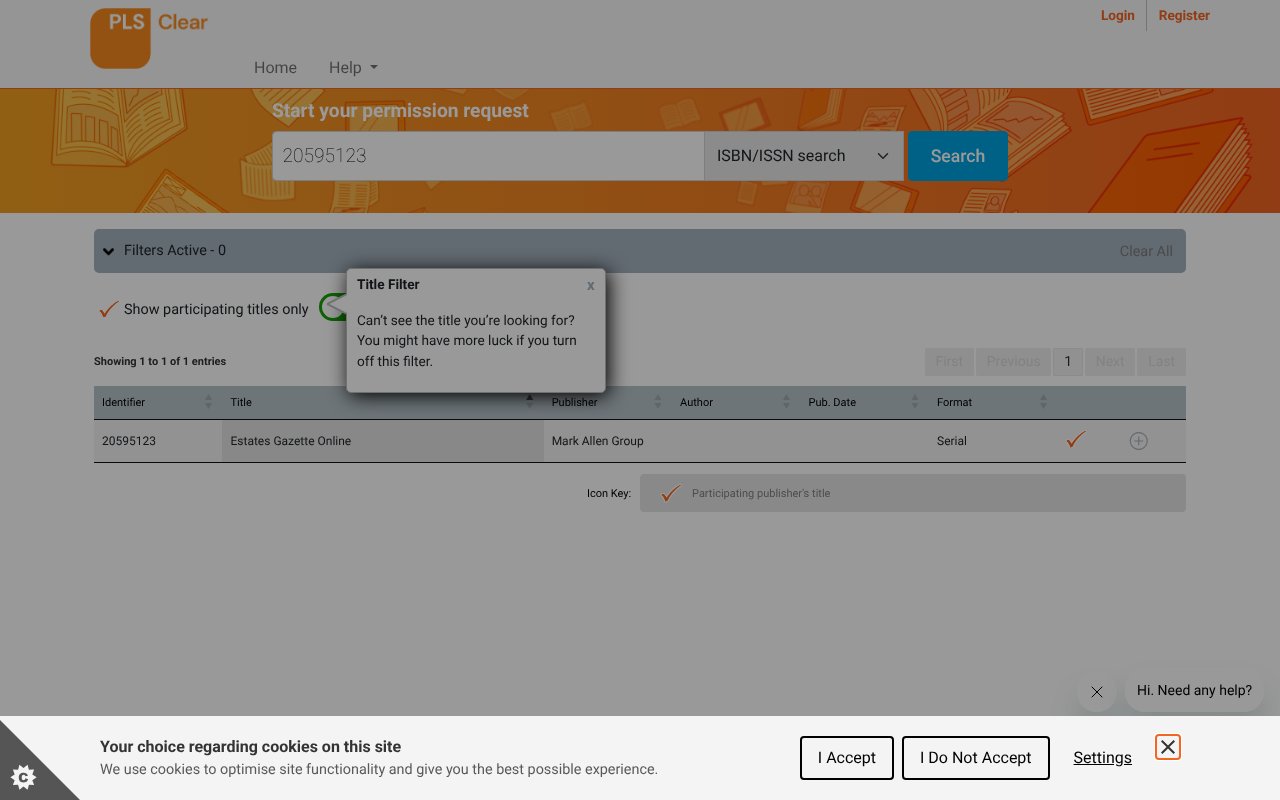Disable the Show participating titles only toggle
Image resolution: width=1280 pixels, height=800 pixels.
pos(335,308)
